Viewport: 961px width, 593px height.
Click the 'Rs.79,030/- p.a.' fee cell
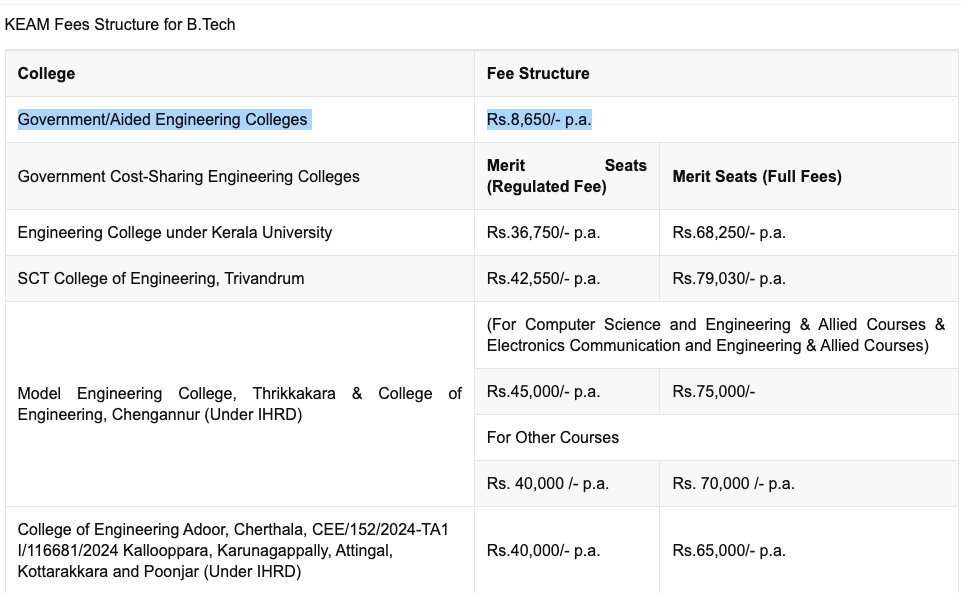[729, 279]
